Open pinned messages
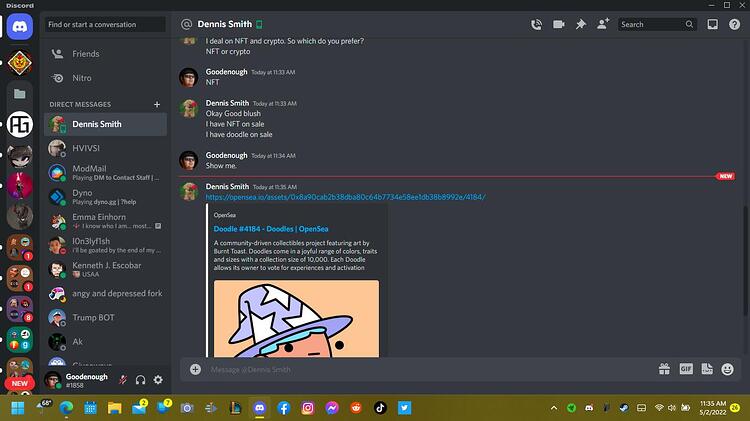 (x=581, y=24)
